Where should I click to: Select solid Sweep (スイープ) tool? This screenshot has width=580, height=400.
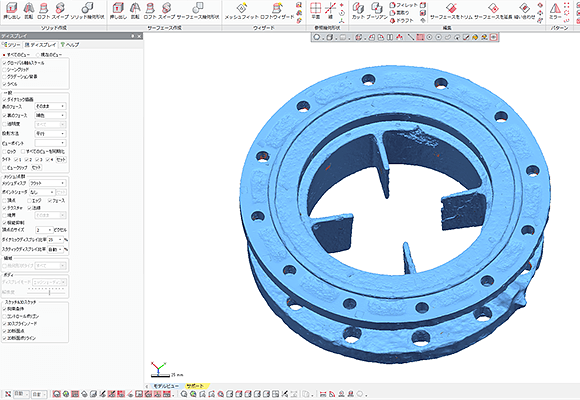tap(60, 11)
